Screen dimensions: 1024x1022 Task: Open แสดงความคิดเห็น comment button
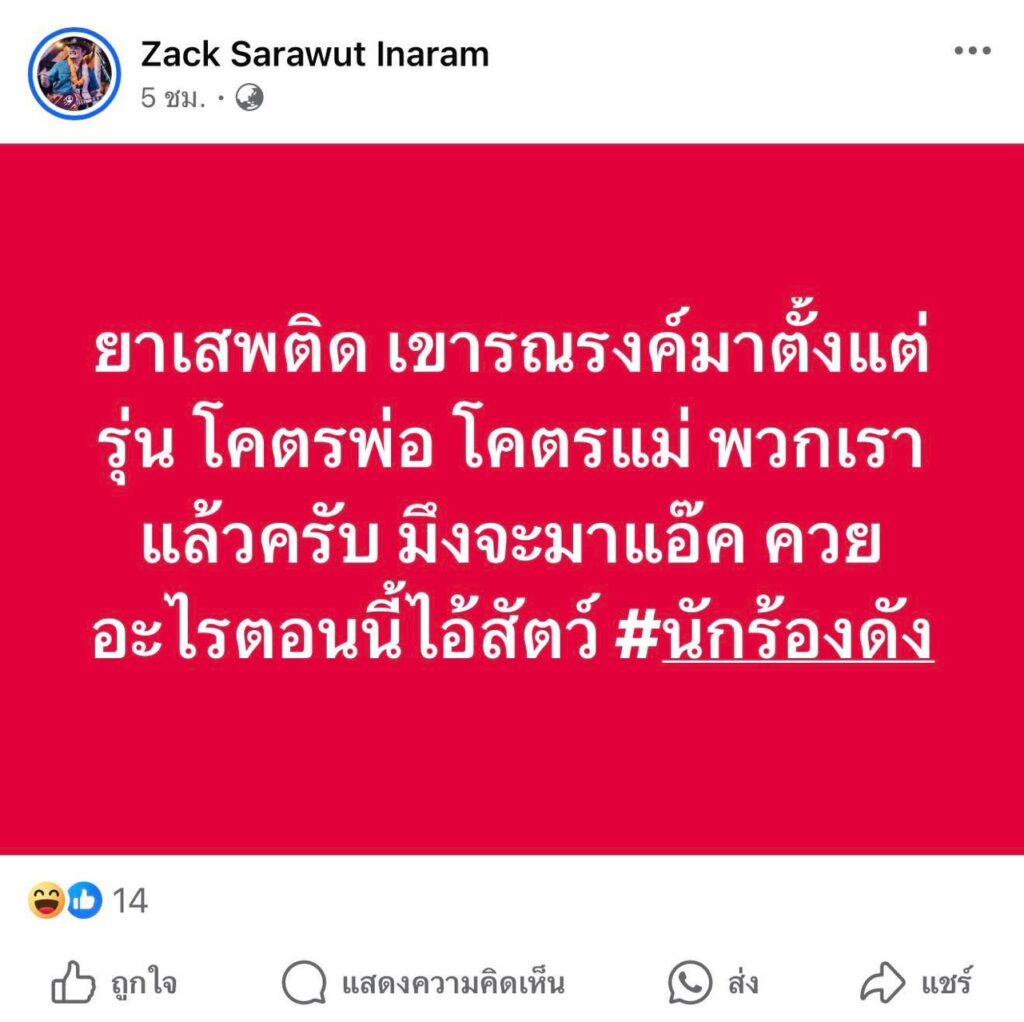pyautogui.click(x=423, y=983)
